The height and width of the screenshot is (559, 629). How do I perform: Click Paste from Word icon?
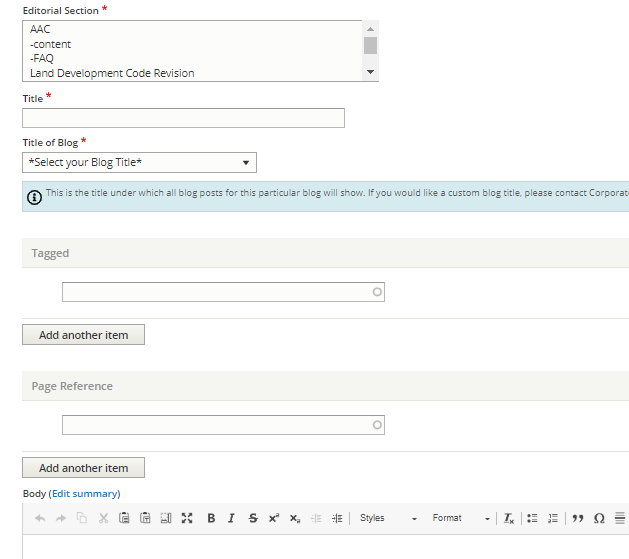click(x=166, y=518)
